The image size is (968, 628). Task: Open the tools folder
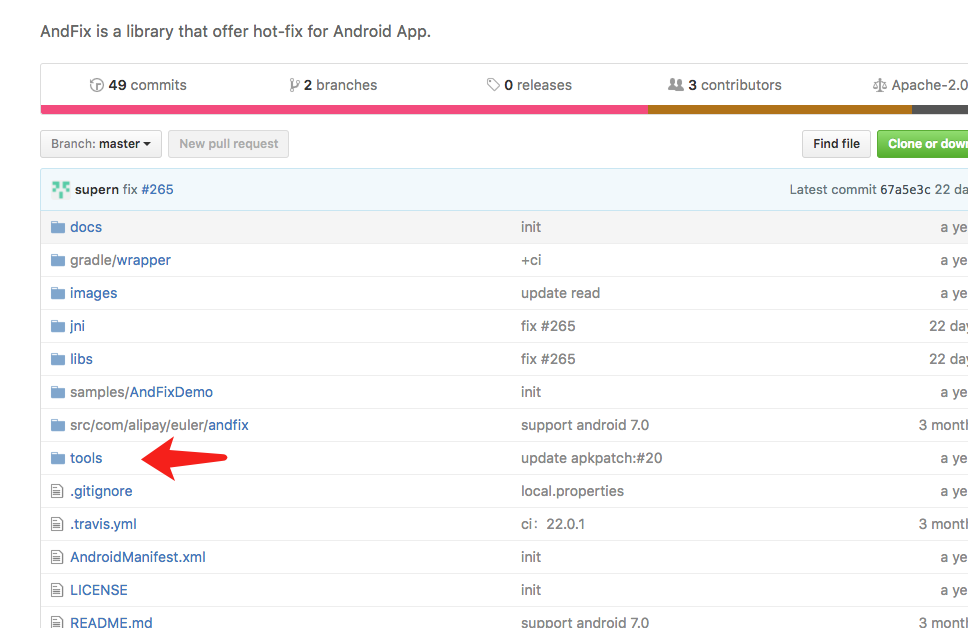86,458
